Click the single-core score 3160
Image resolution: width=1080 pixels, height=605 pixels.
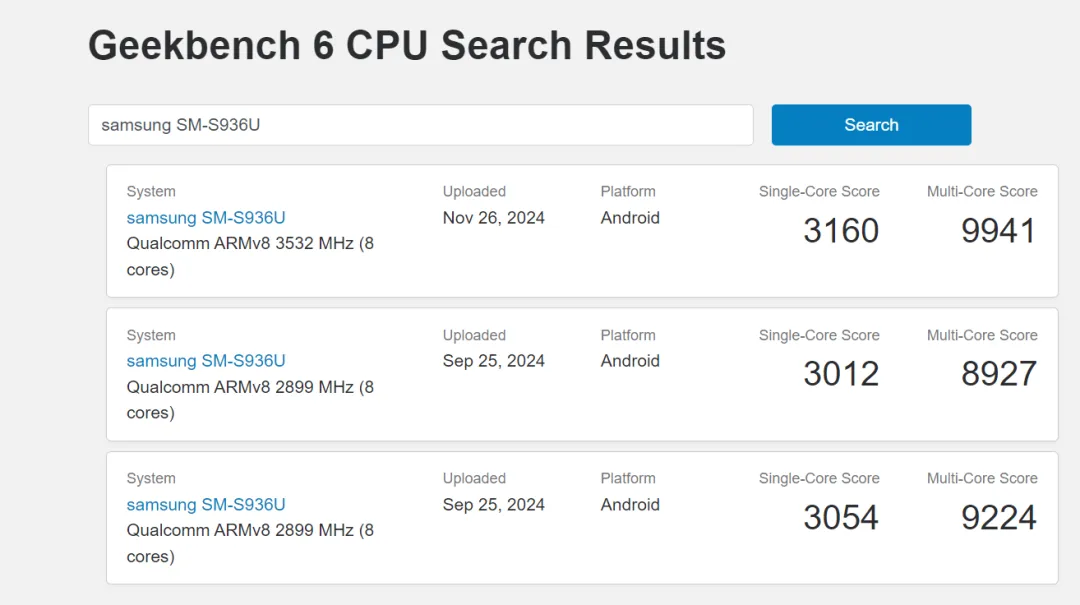[x=841, y=230]
